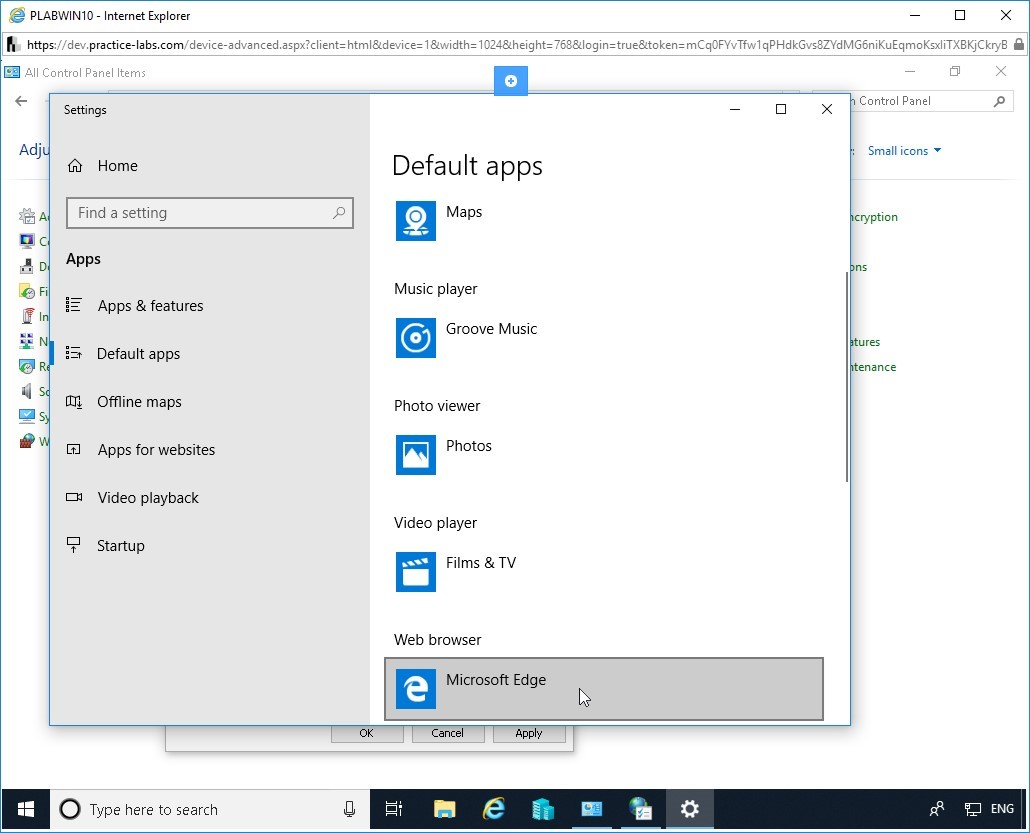Change Groove Music default player
This screenshot has width=1030, height=833.
click(x=604, y=338)
